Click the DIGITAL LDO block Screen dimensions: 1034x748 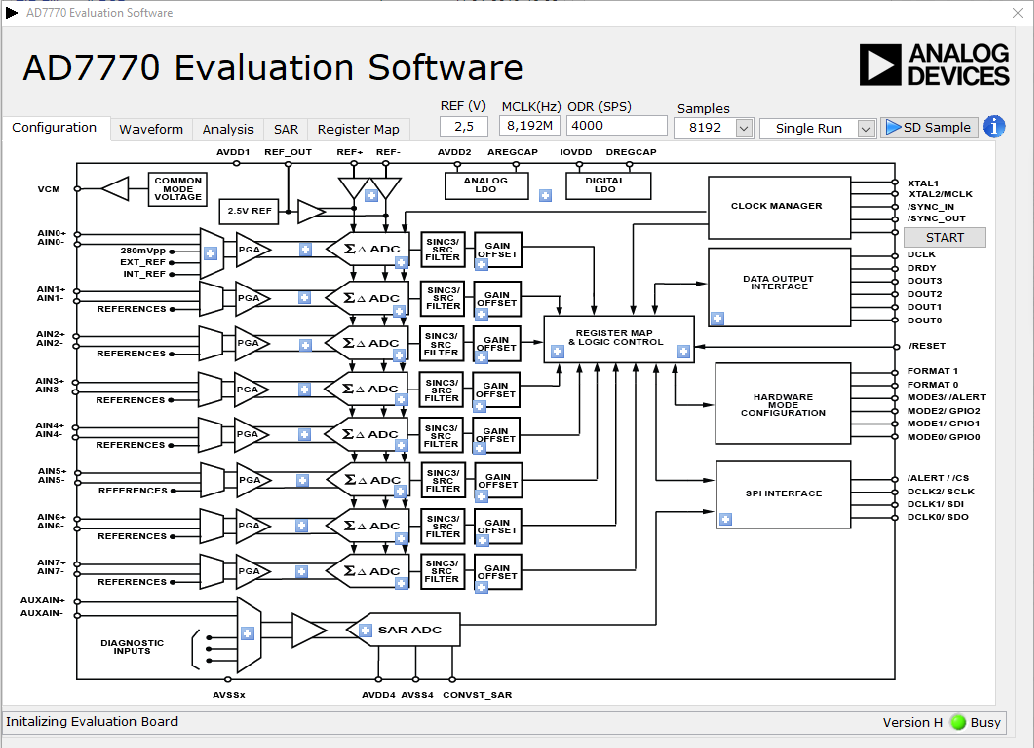[x=607, y=185]
